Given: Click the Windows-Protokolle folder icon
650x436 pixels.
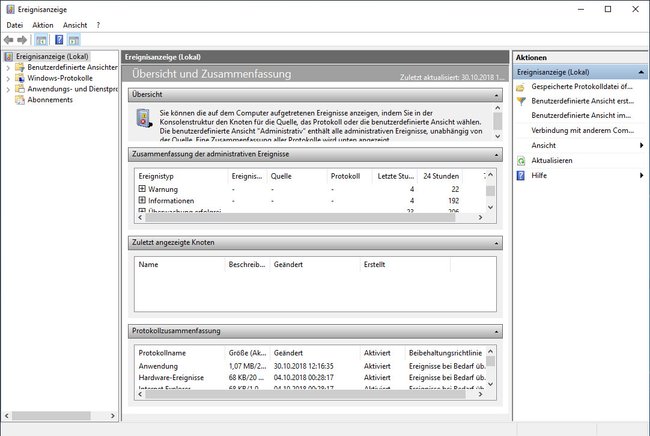Looking at the screenshot, I should click(x=20, y=78).
